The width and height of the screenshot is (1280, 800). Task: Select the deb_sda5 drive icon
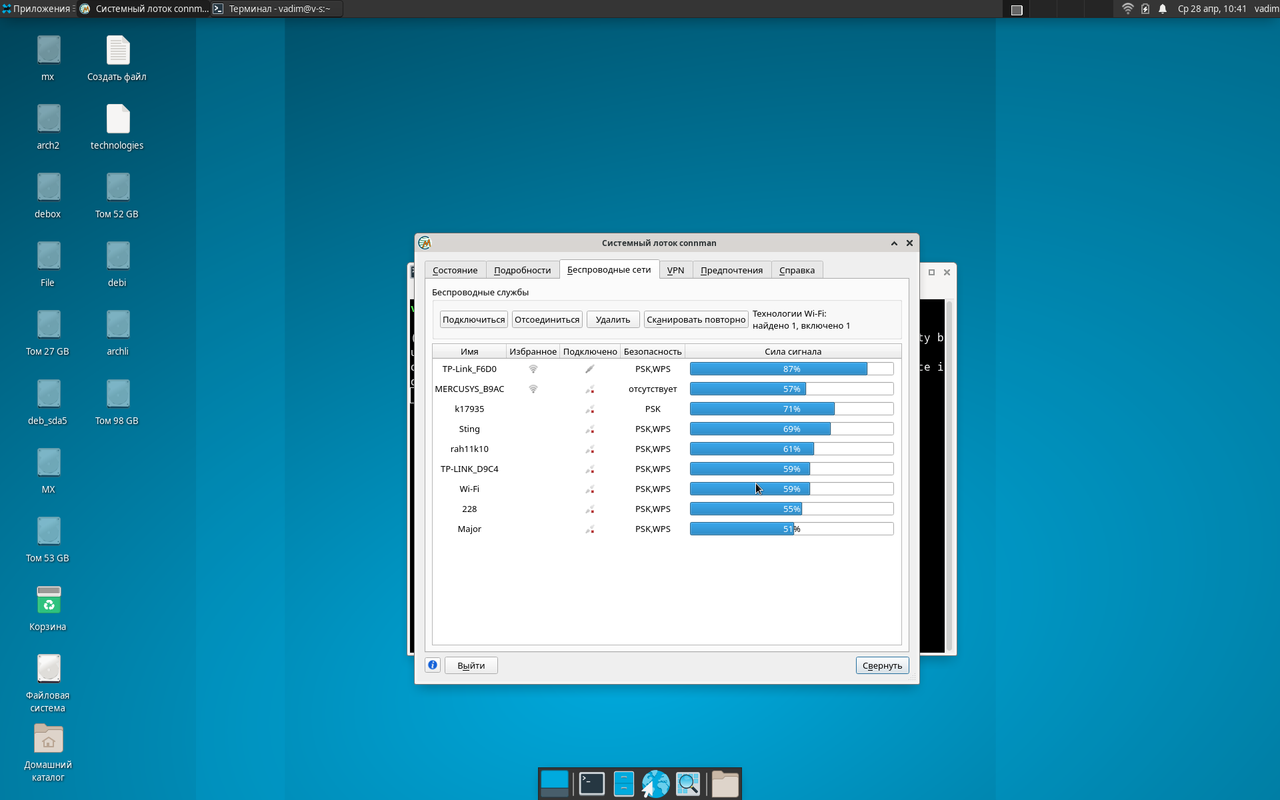coord(48,394)
